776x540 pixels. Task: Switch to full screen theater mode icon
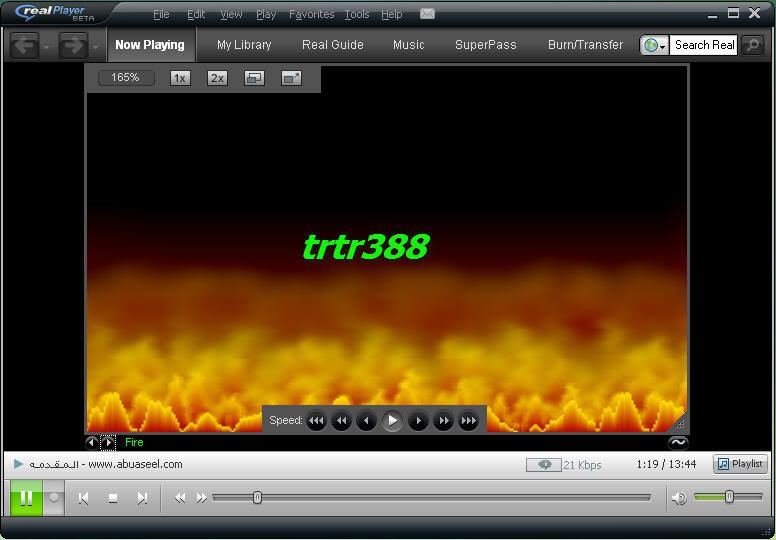291,78
